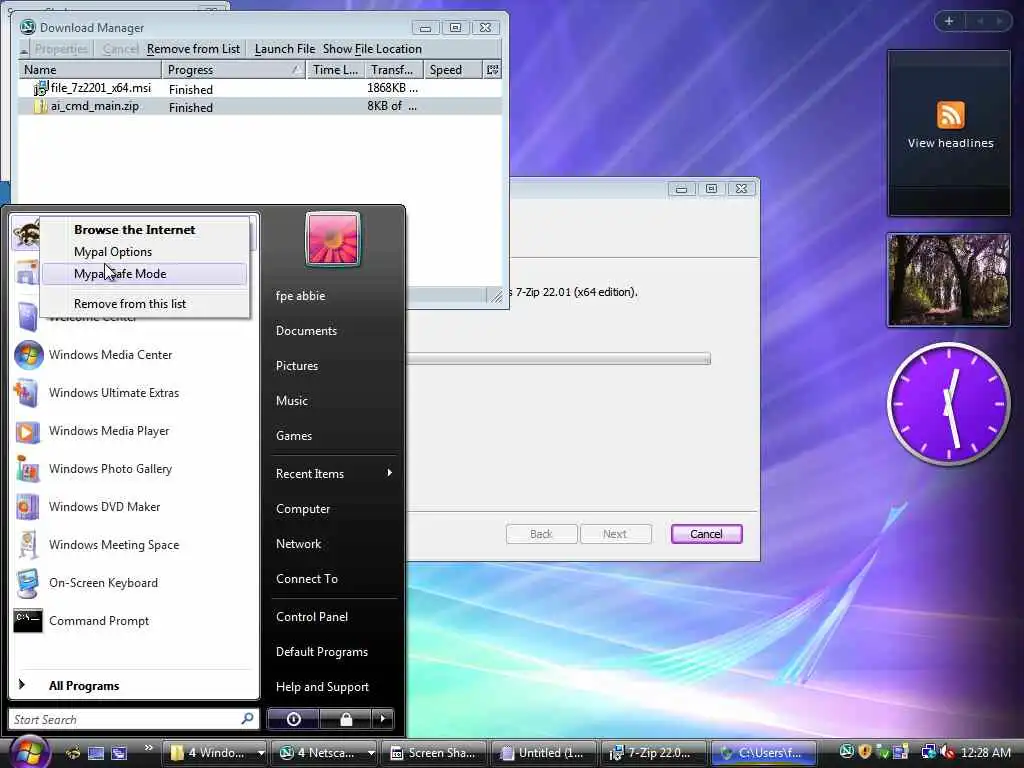Open 4 Netscape taskbar group
Image resolution: width=1024 pixels, height=768 pixels.
pyautogui.click(x=325, y=753)
